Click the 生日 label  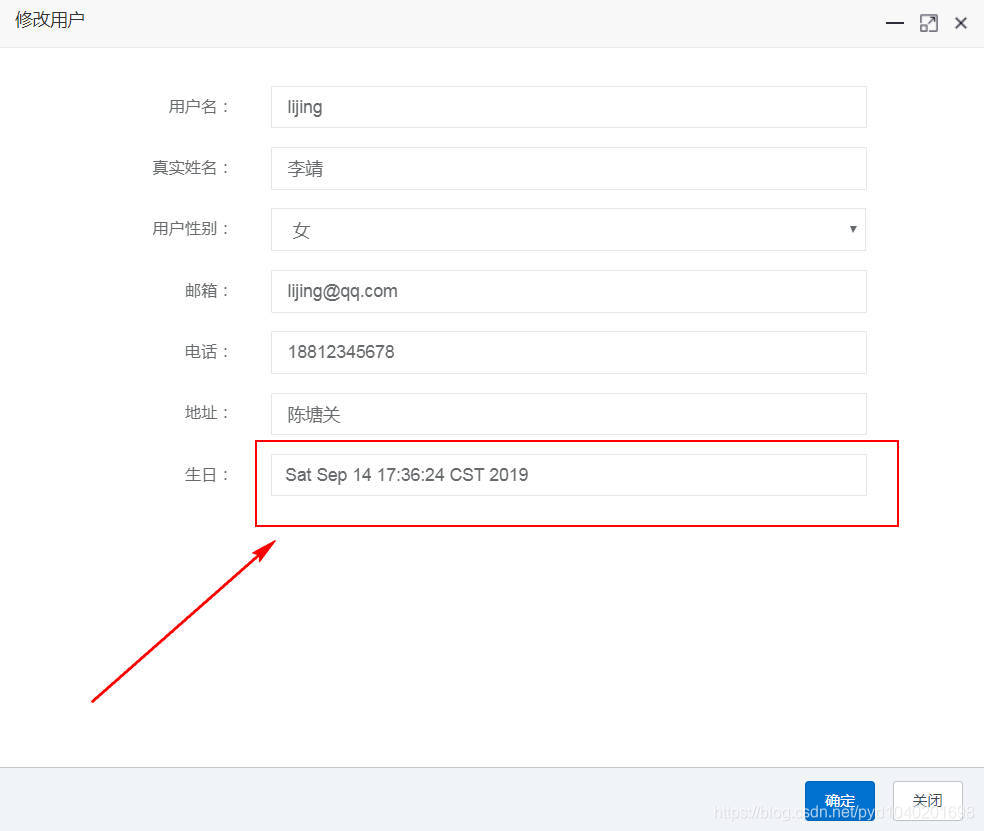coord(206,474)
